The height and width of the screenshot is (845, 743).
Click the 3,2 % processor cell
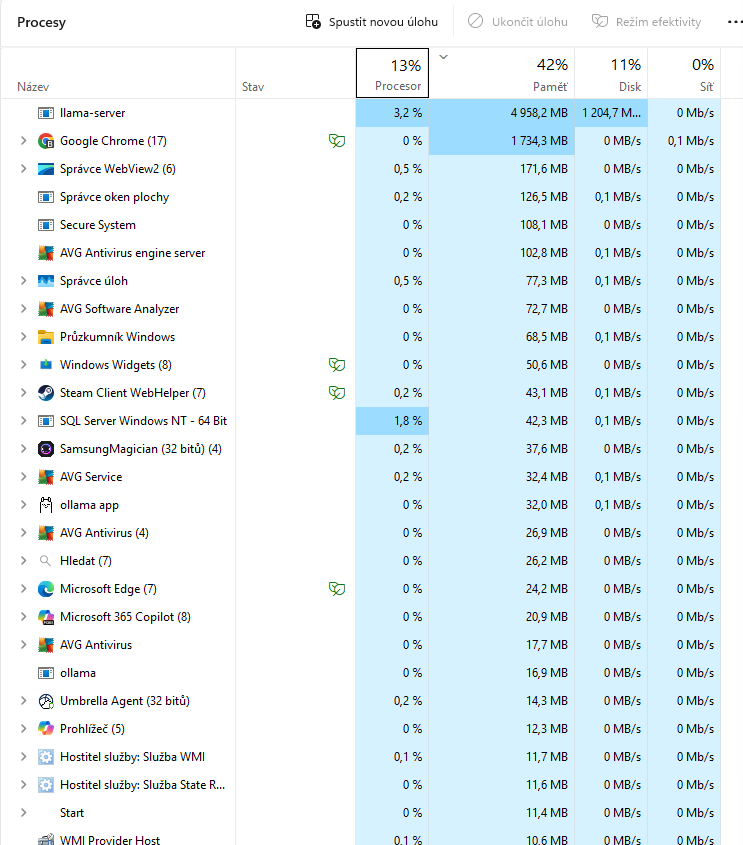392,113
